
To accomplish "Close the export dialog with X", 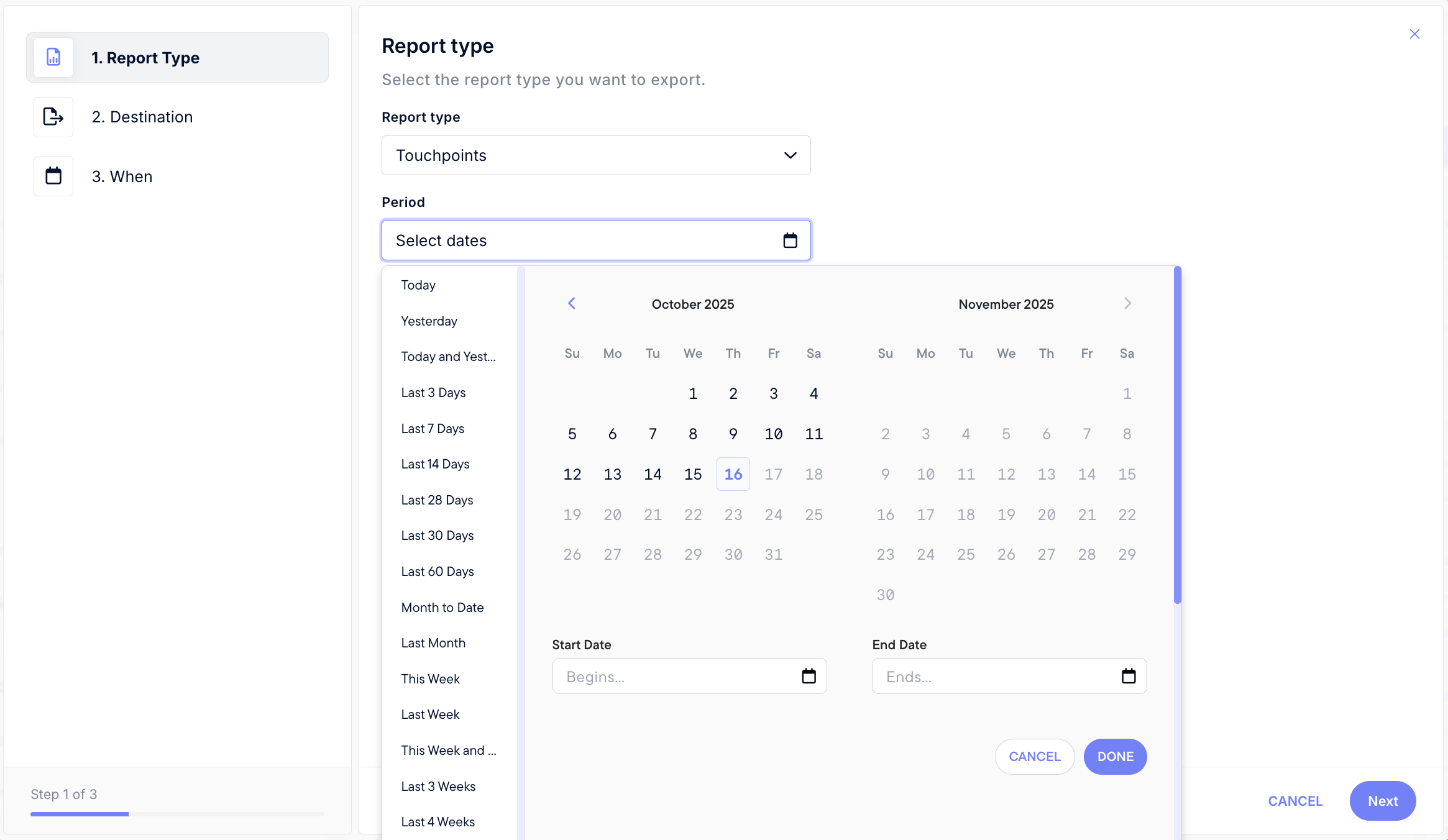I will click(1414, 34).
